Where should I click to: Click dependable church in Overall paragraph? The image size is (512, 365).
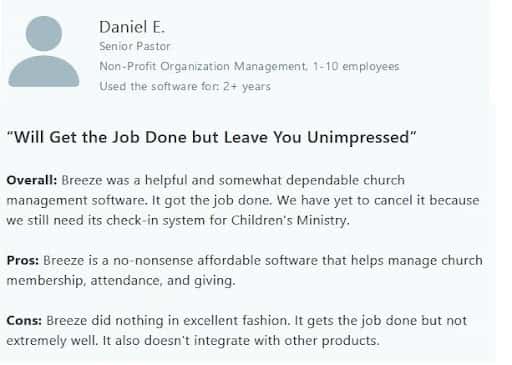click(x=345, y=180)
